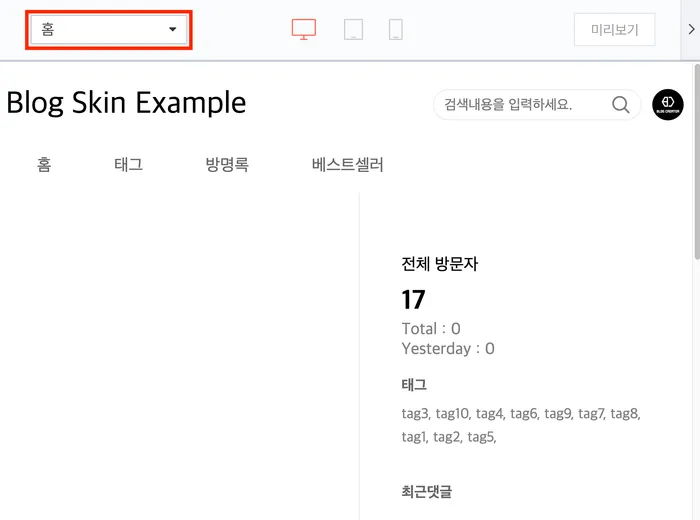
Task: Go to the 홈 navigation menu item
Action: point(44,164)
